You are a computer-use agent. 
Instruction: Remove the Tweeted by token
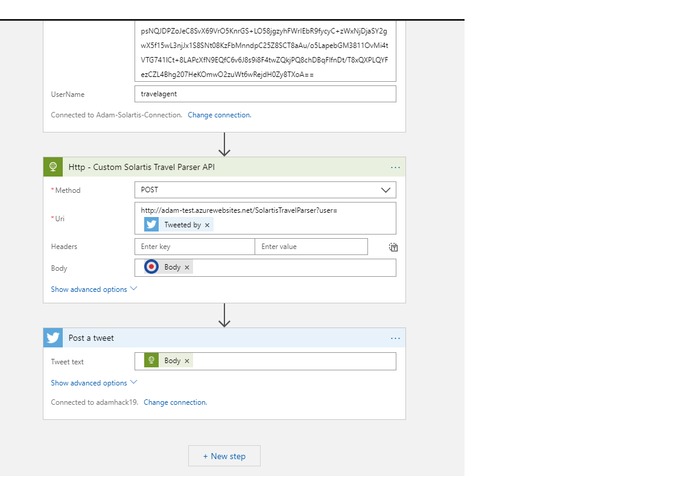coord(207,225)
